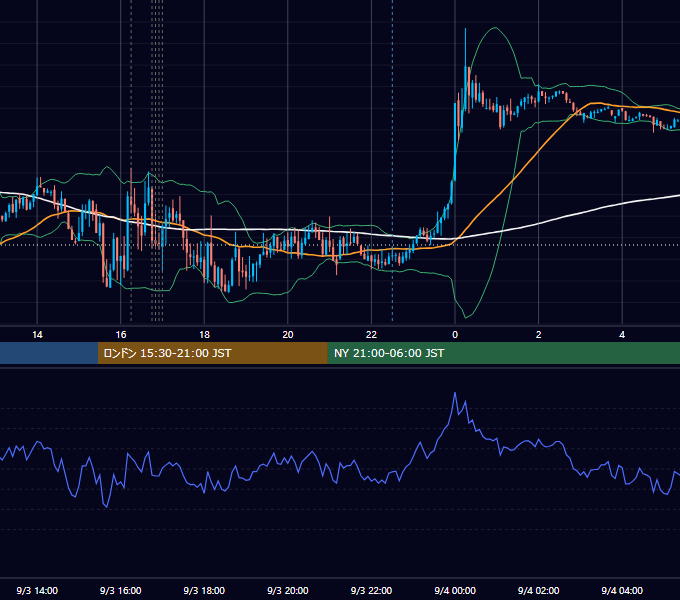The height and width of the screenshot is (600, 680).
Task: Click the ロンドン 15:30-21:00 JST session bar
Action: [x=212, y=353]
